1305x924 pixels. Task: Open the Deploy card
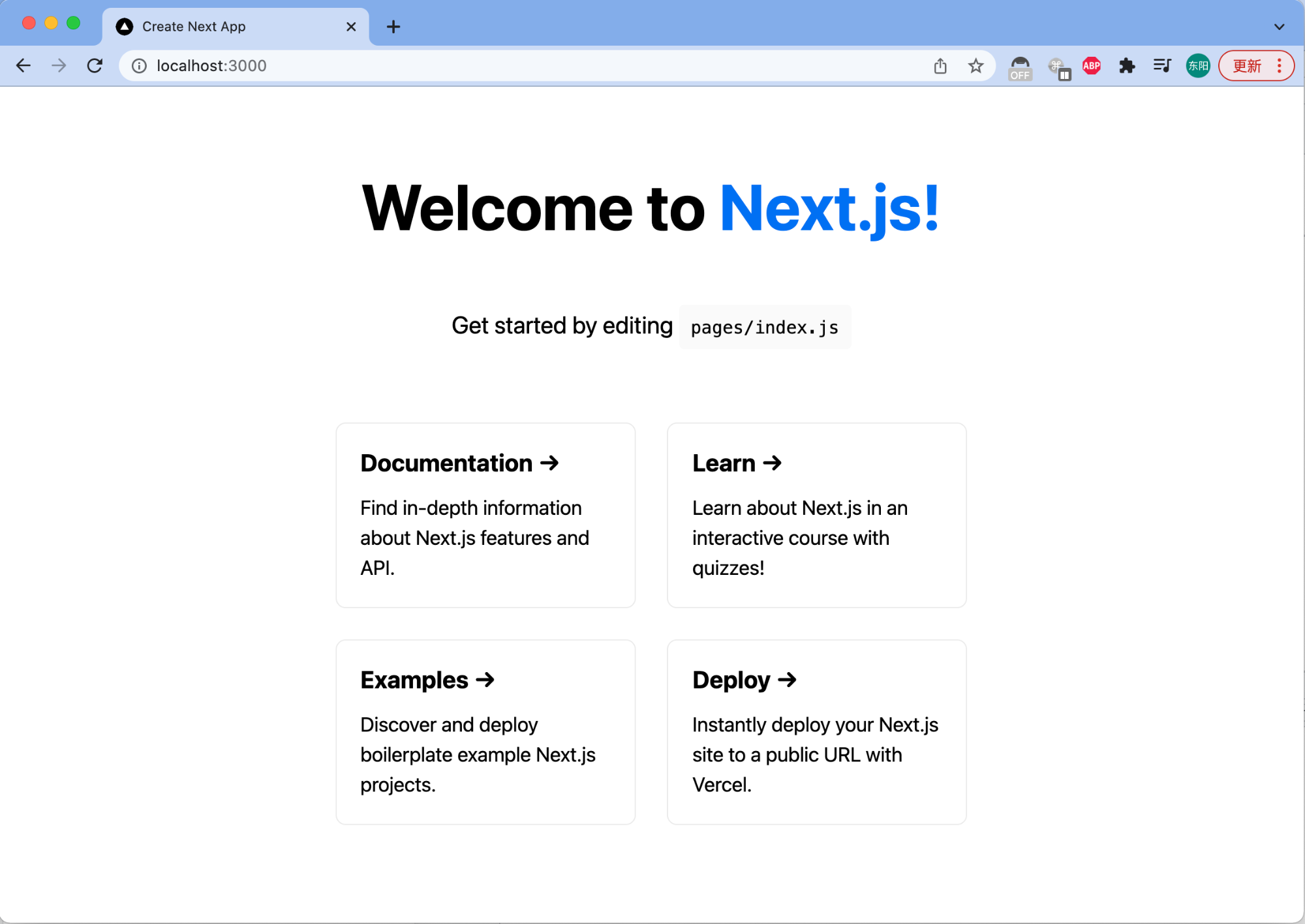[x=817, y=732]
